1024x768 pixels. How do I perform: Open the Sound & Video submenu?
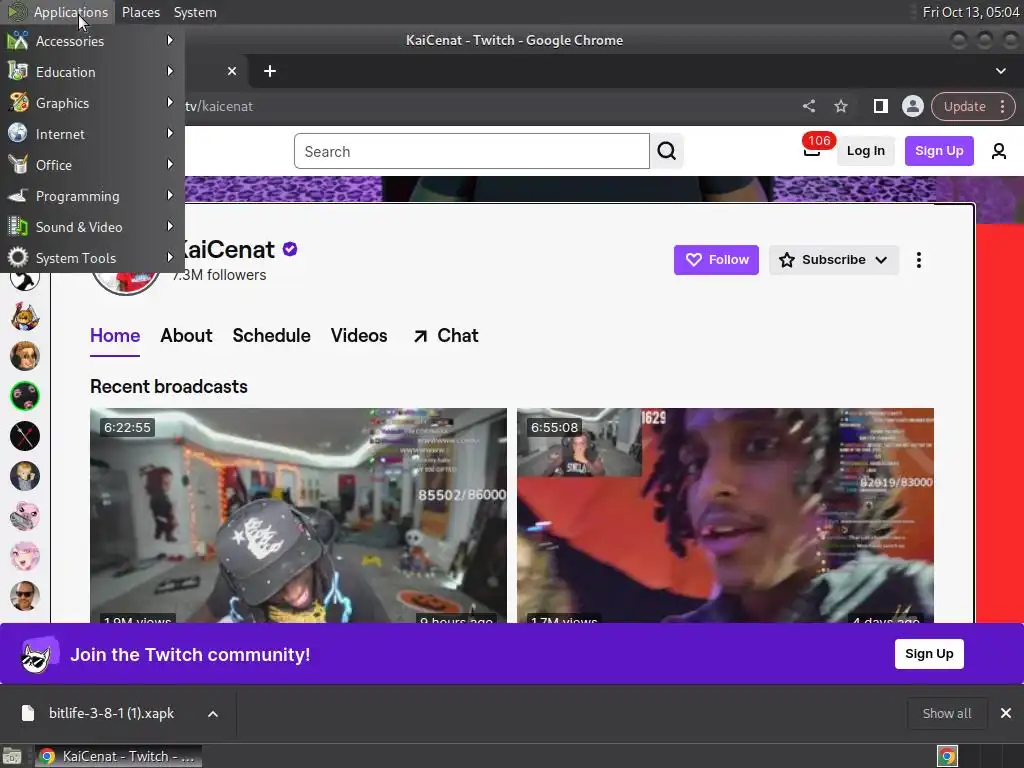92,227
